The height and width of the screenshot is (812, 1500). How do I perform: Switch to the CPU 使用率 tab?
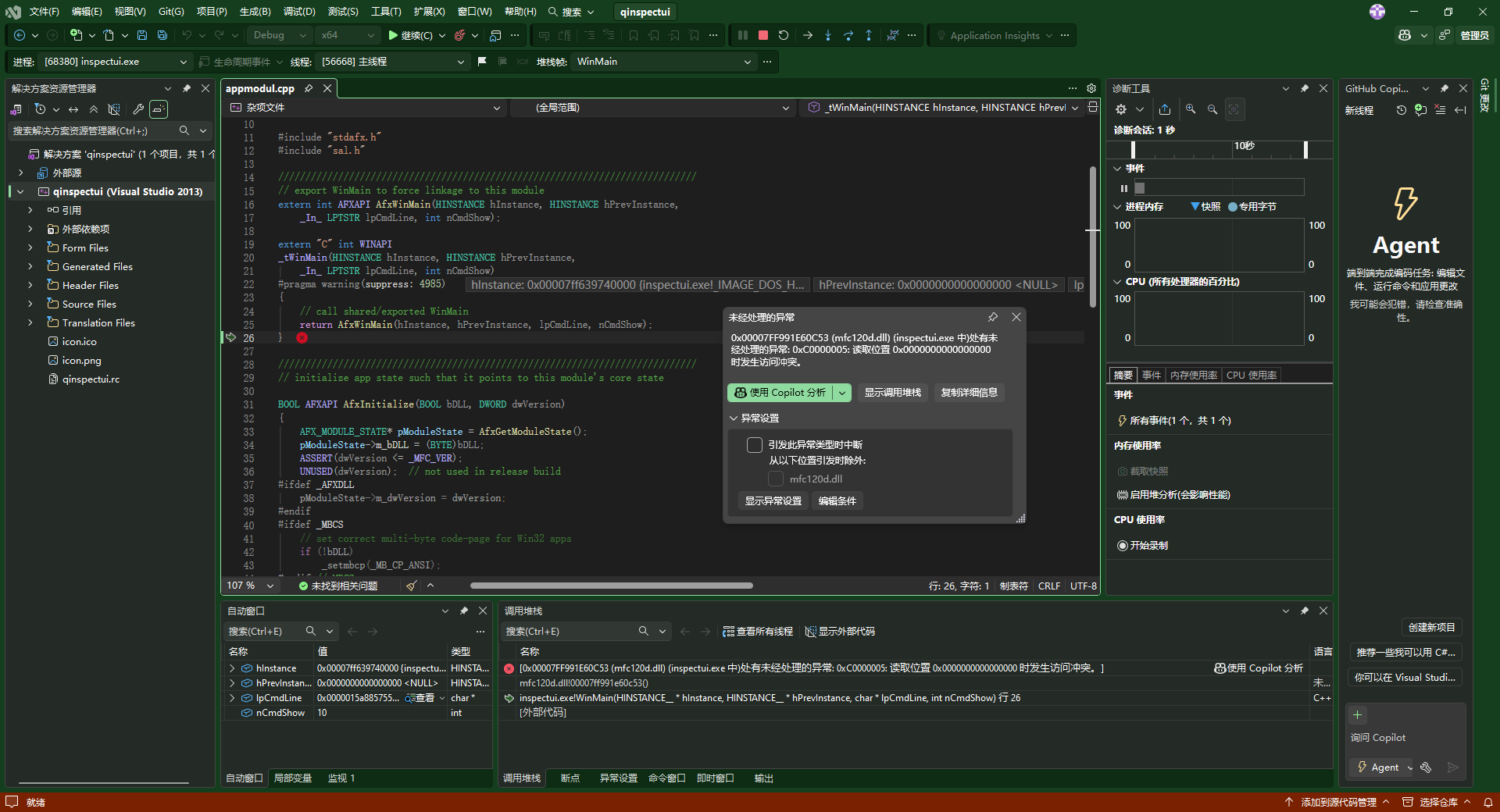pos(1252,376)
